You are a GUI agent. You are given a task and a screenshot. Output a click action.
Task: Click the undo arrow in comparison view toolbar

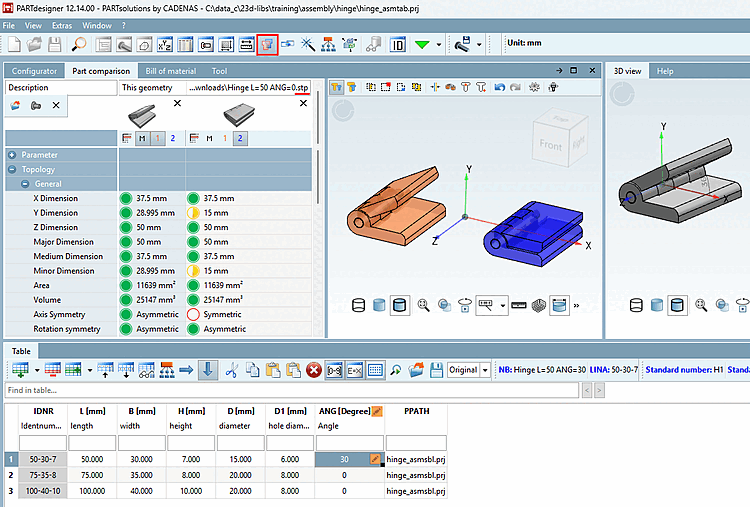(500, 87)
